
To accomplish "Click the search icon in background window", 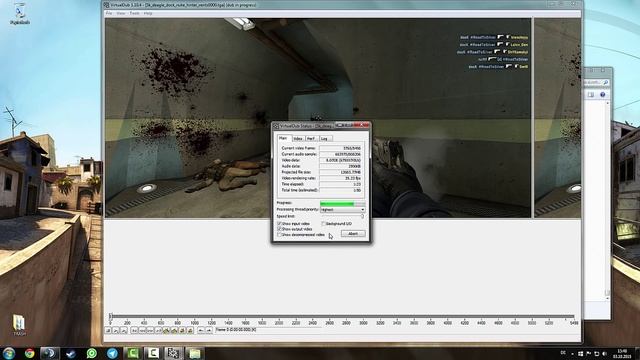I will [x=605, y=82].
